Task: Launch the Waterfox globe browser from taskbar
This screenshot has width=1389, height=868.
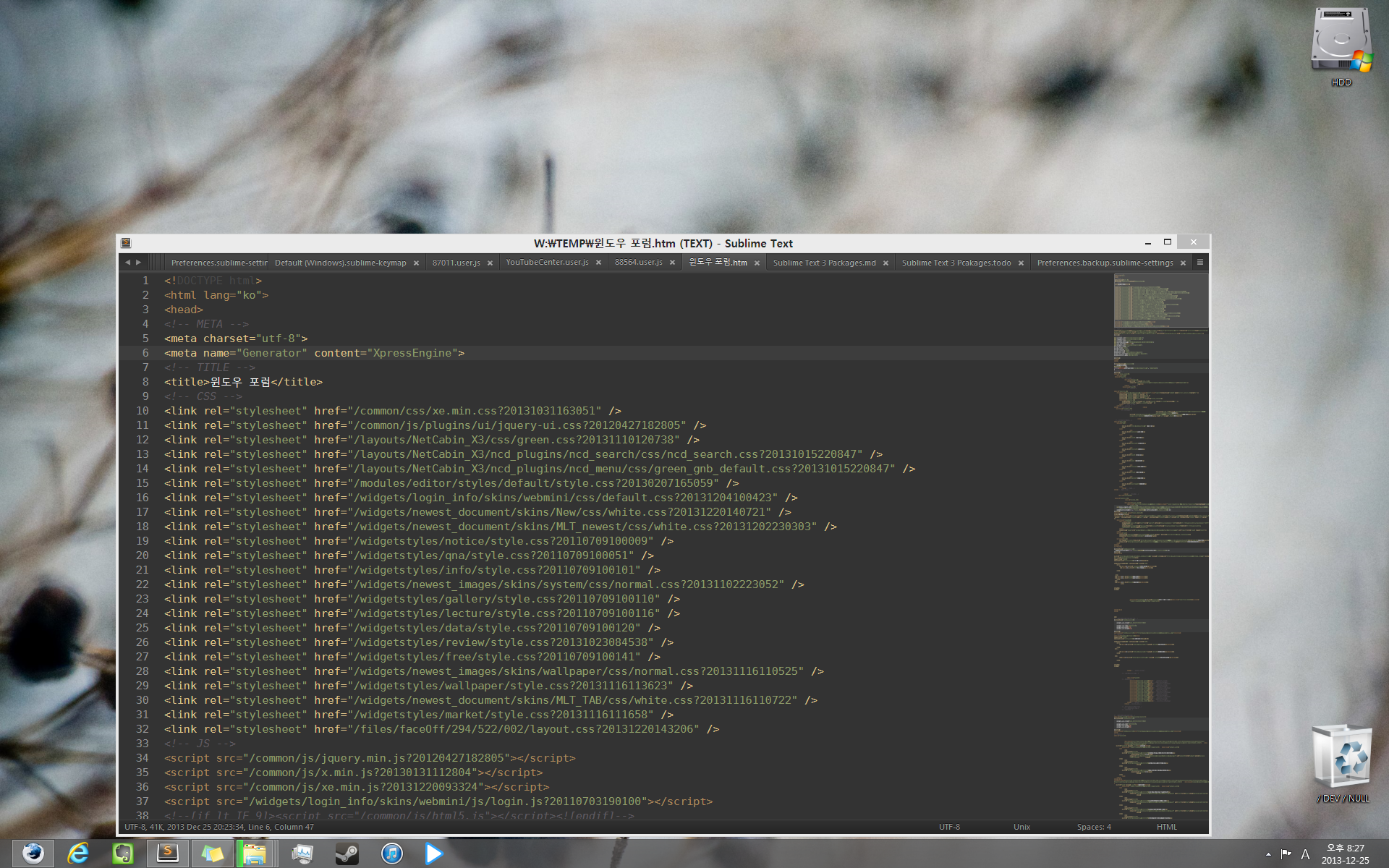Action: click(33, 854)
